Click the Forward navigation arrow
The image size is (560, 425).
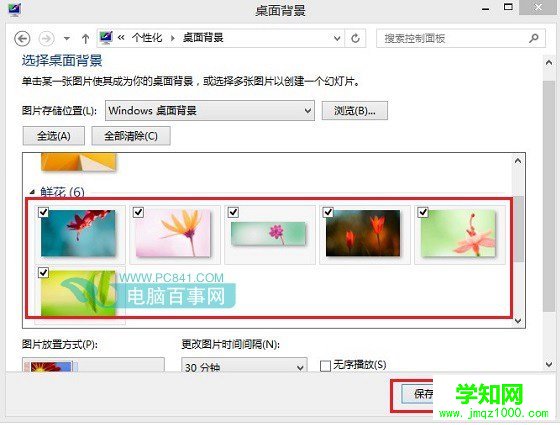point(47,38)
